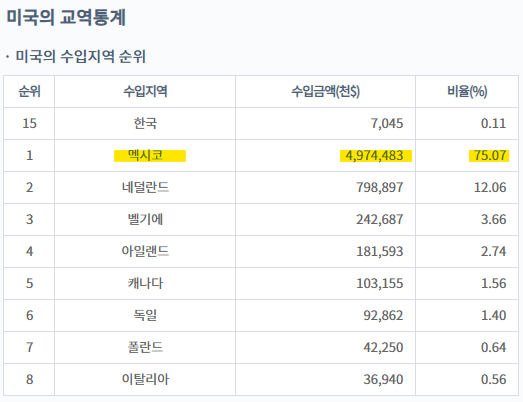
Task: Select the 벨기에 cell
Action: 145,220
